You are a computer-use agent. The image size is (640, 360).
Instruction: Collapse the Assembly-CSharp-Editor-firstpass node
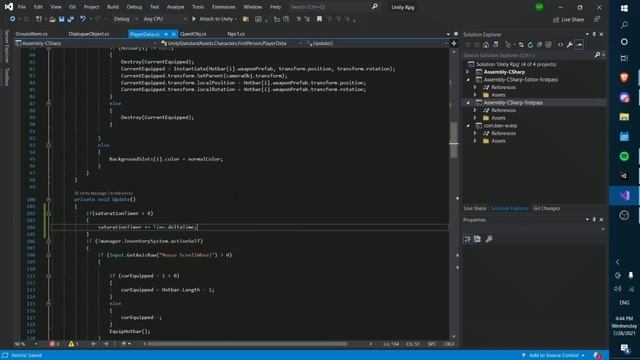pos(468,80)
